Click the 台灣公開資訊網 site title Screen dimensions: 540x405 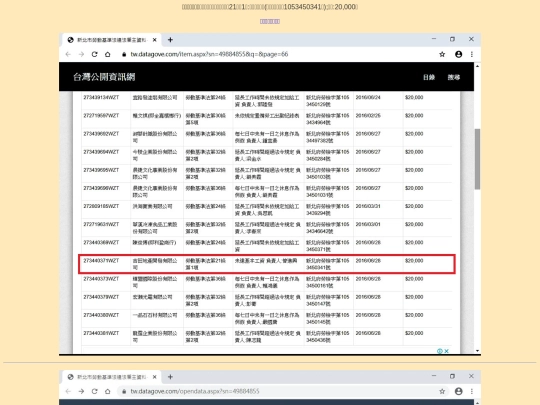click(x=104, y=77)
